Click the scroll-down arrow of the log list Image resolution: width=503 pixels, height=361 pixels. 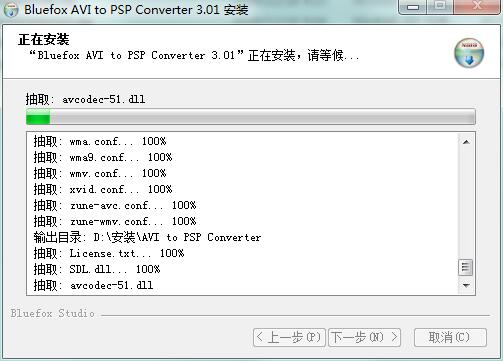point(466,285)
